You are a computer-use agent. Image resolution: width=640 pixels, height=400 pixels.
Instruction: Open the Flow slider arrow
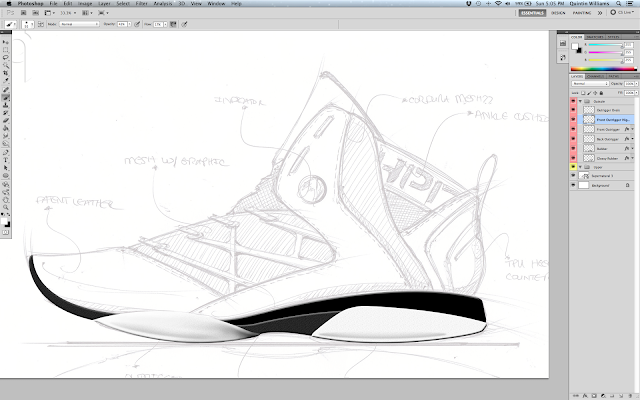[165, 24]
